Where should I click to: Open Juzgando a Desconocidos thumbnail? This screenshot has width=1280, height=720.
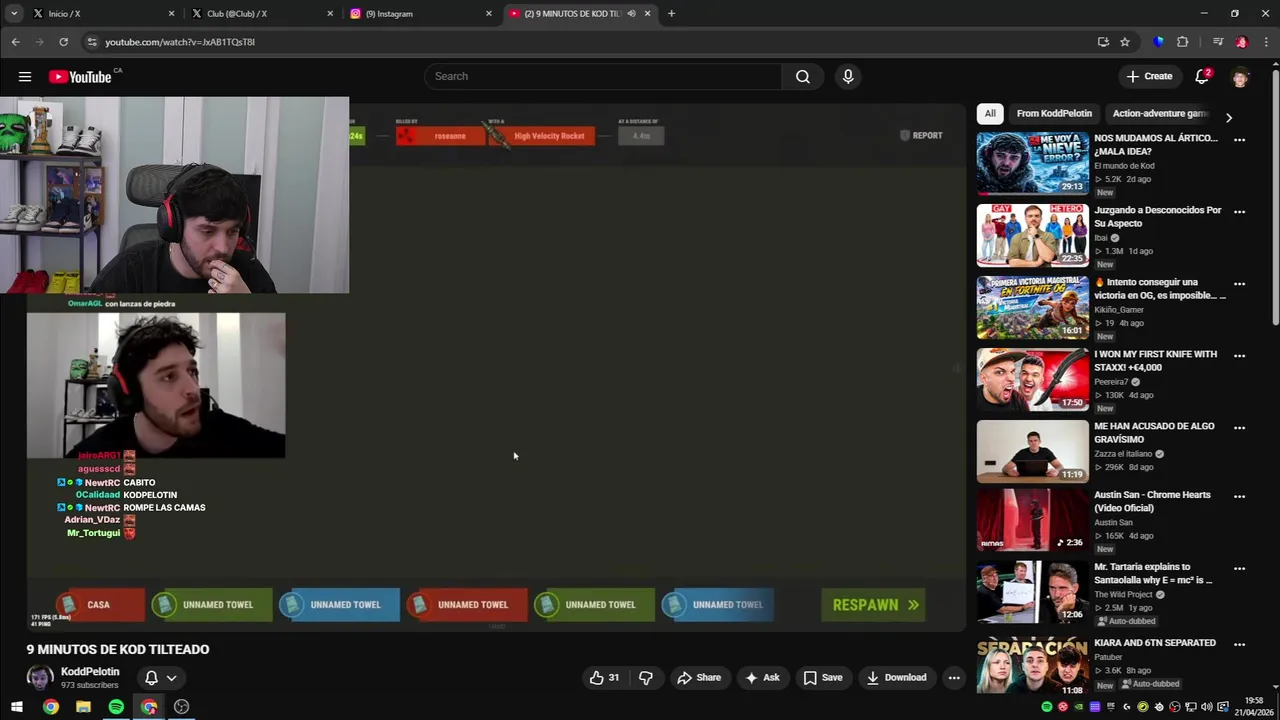tap(1033, 235)
